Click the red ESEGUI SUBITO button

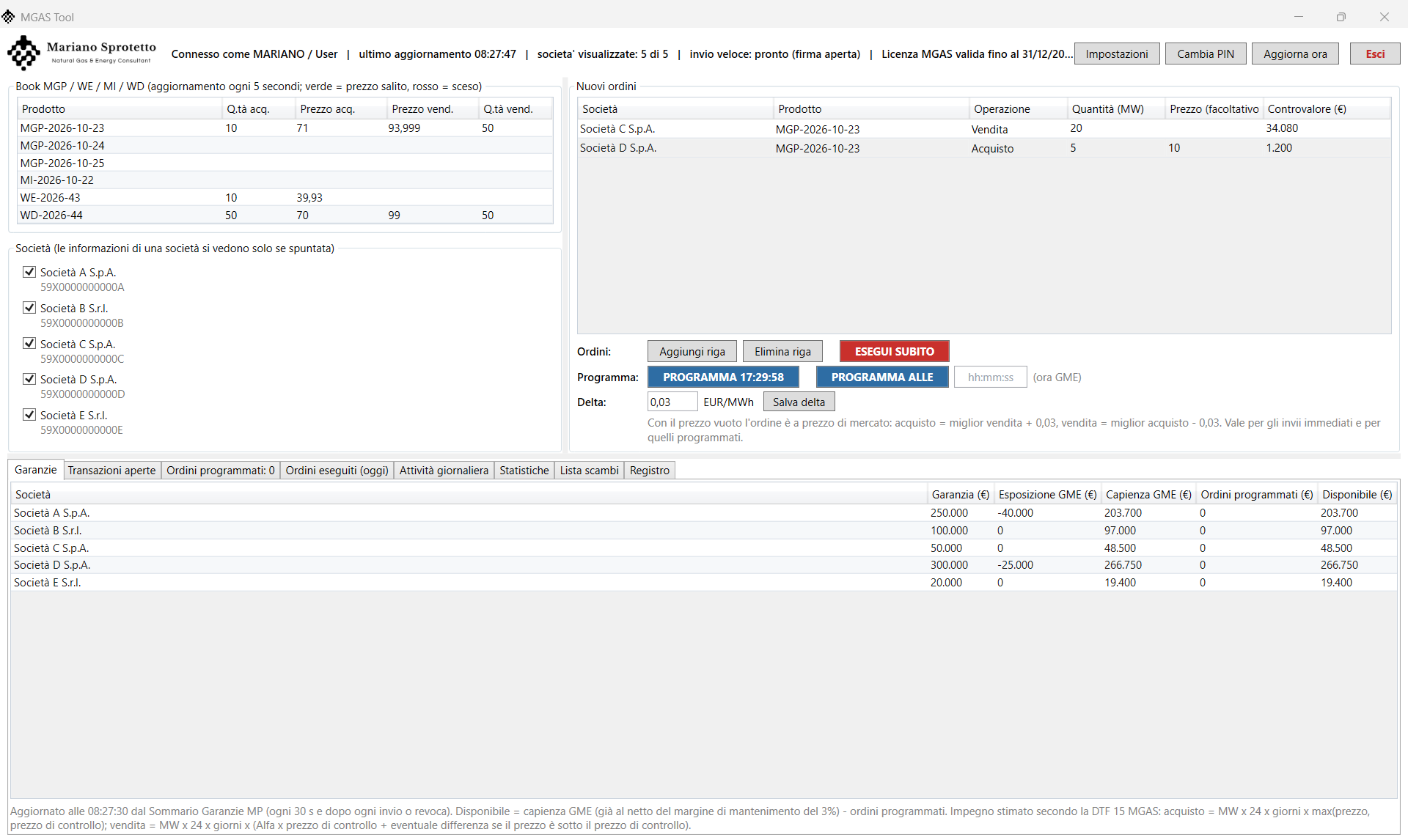[894, 351]
